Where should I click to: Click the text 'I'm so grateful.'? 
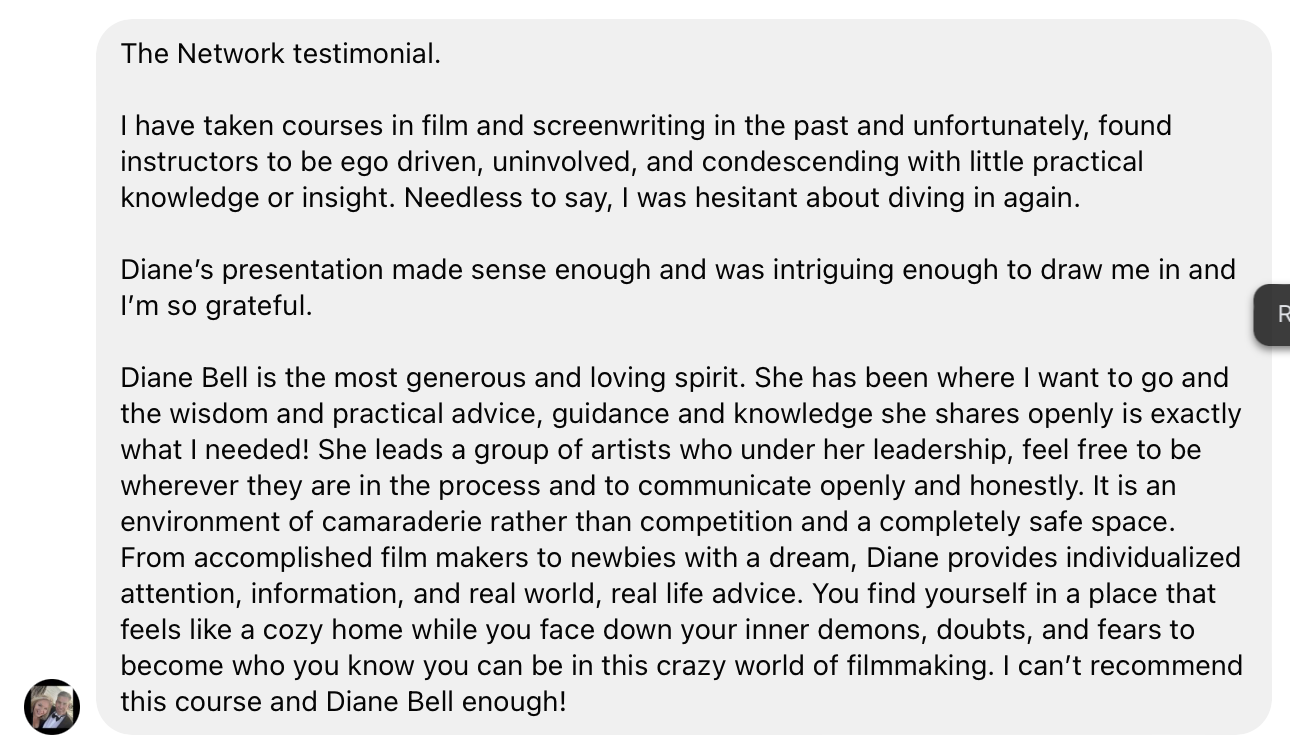tap(216, 306)
